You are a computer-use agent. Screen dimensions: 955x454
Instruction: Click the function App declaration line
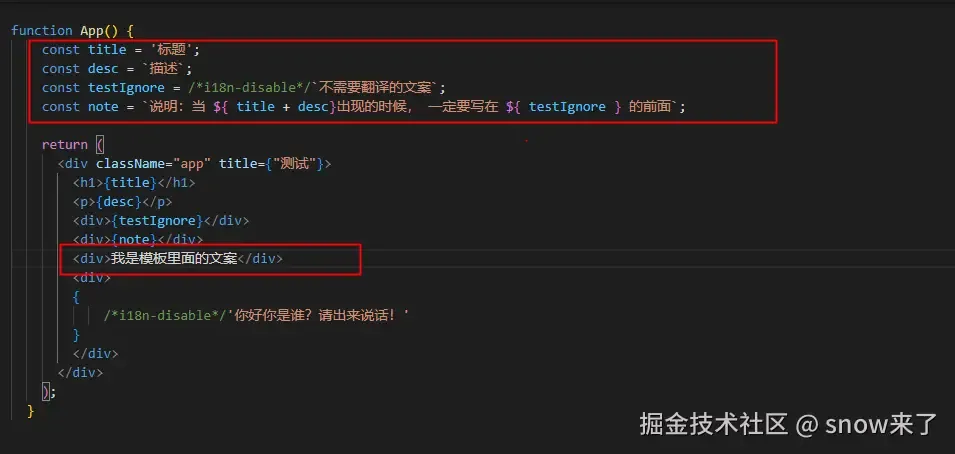[x=72, y=30]
